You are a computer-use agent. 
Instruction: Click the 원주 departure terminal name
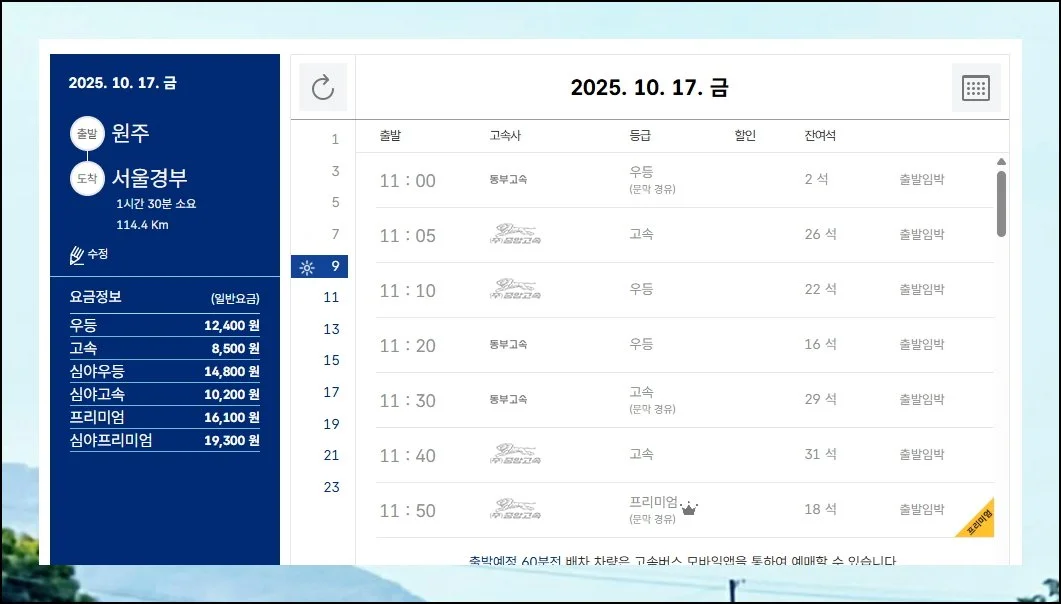click(x=131, y=134)
